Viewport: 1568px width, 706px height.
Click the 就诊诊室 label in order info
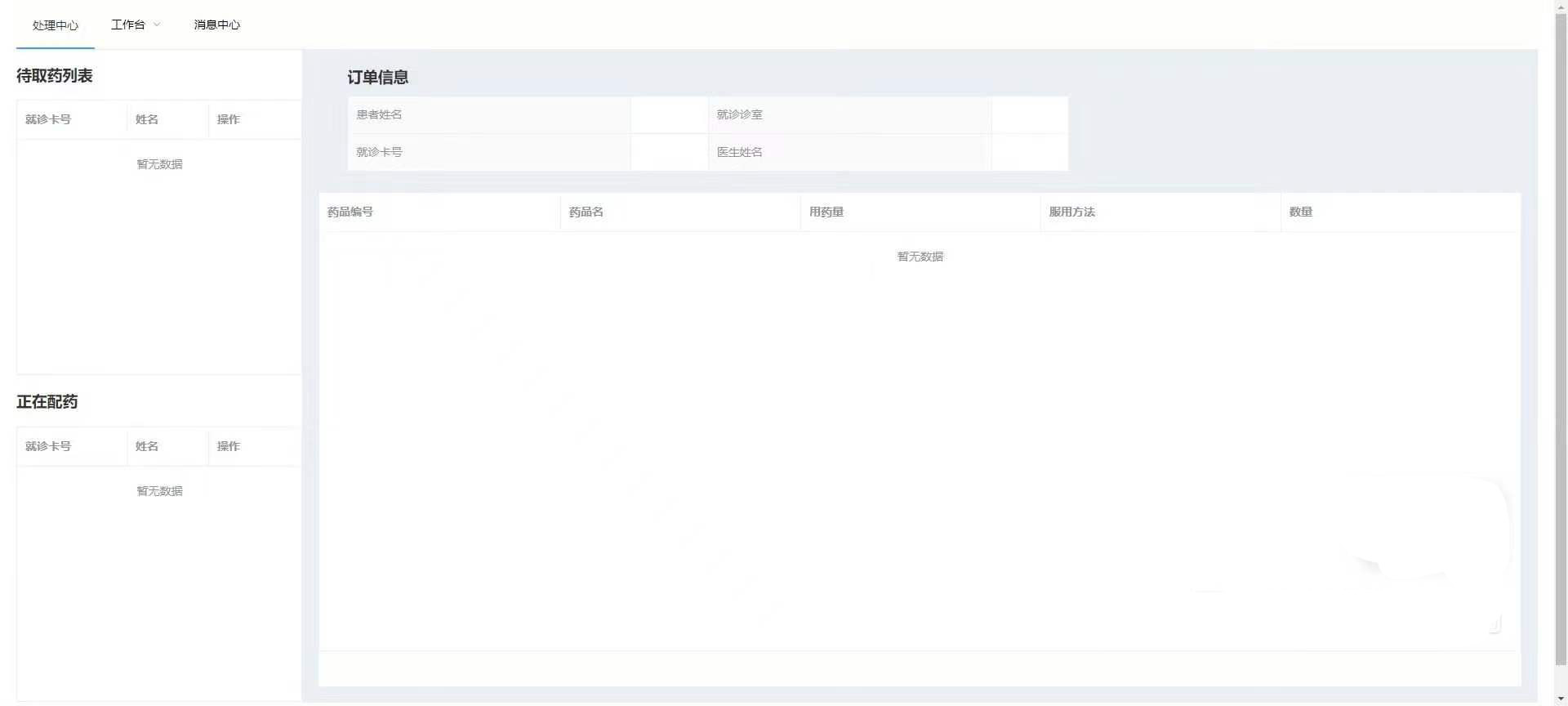tap(740, 114)
